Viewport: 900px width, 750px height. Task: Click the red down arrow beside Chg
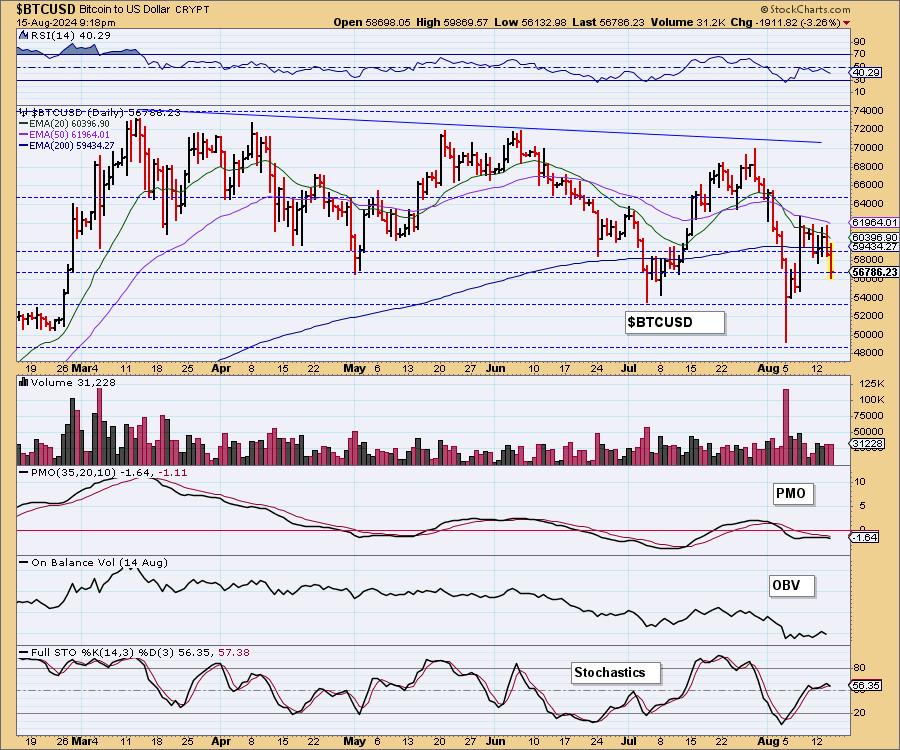click(x=847, y=22)
